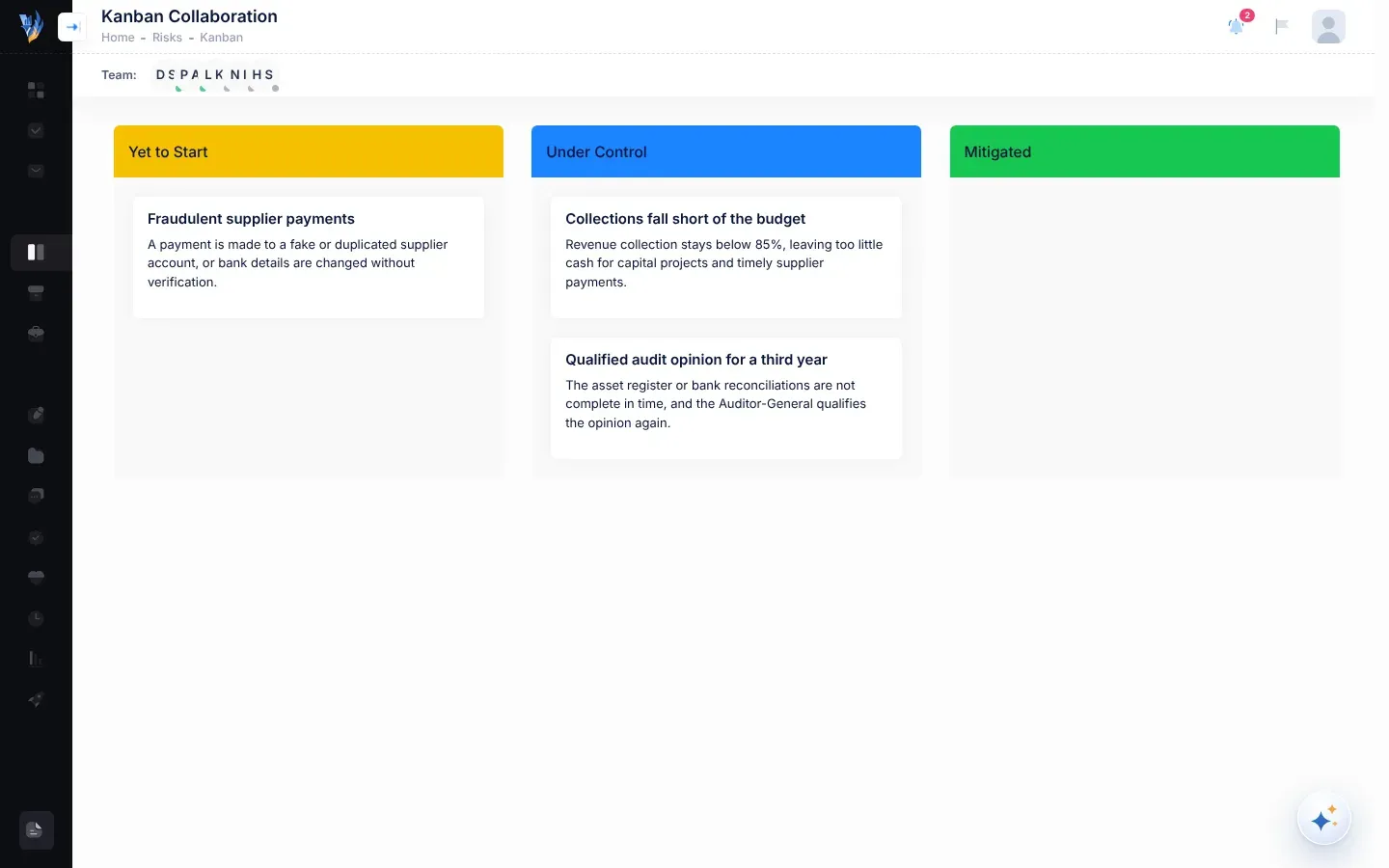The width and height of the screenshot is (1389, 868).
Task: Open the user profile avatar menu
Action: click(1328, 27)
